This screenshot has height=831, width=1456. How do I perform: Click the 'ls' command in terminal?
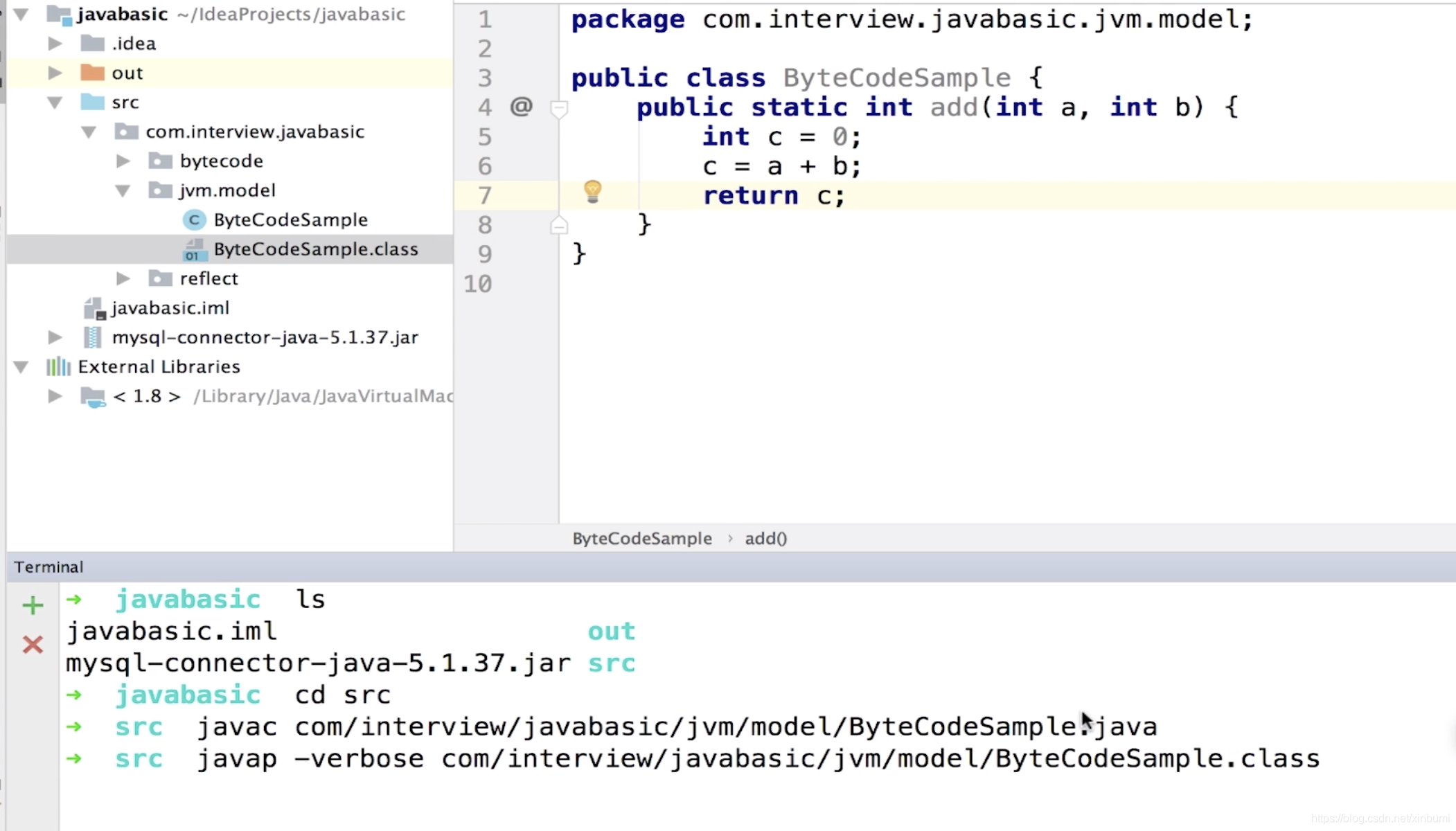(x=310, y=599)
